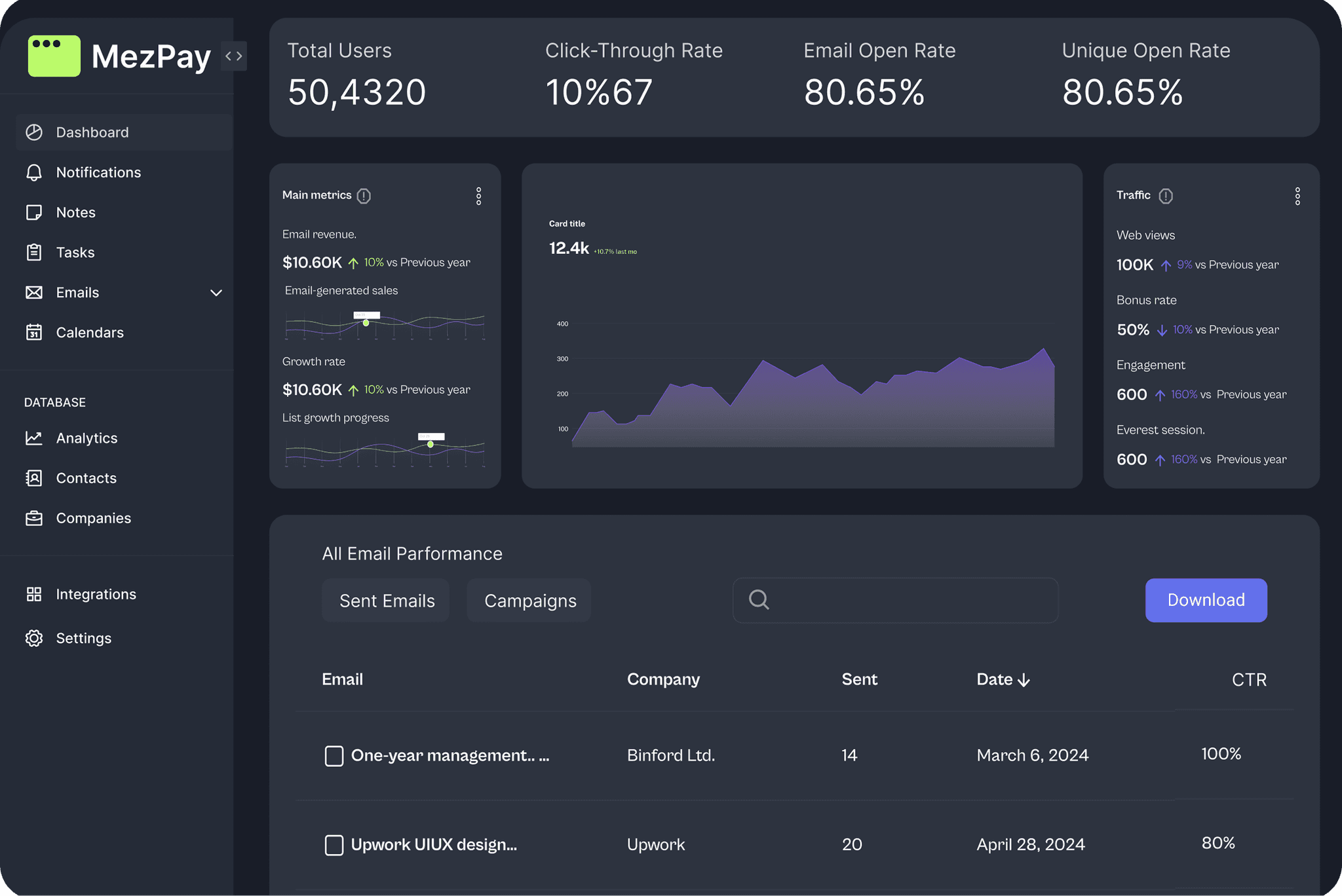Open the Traffic card options menu
The width and height of the screenshot is (1342, 896).
click(x=1298, y=195)
